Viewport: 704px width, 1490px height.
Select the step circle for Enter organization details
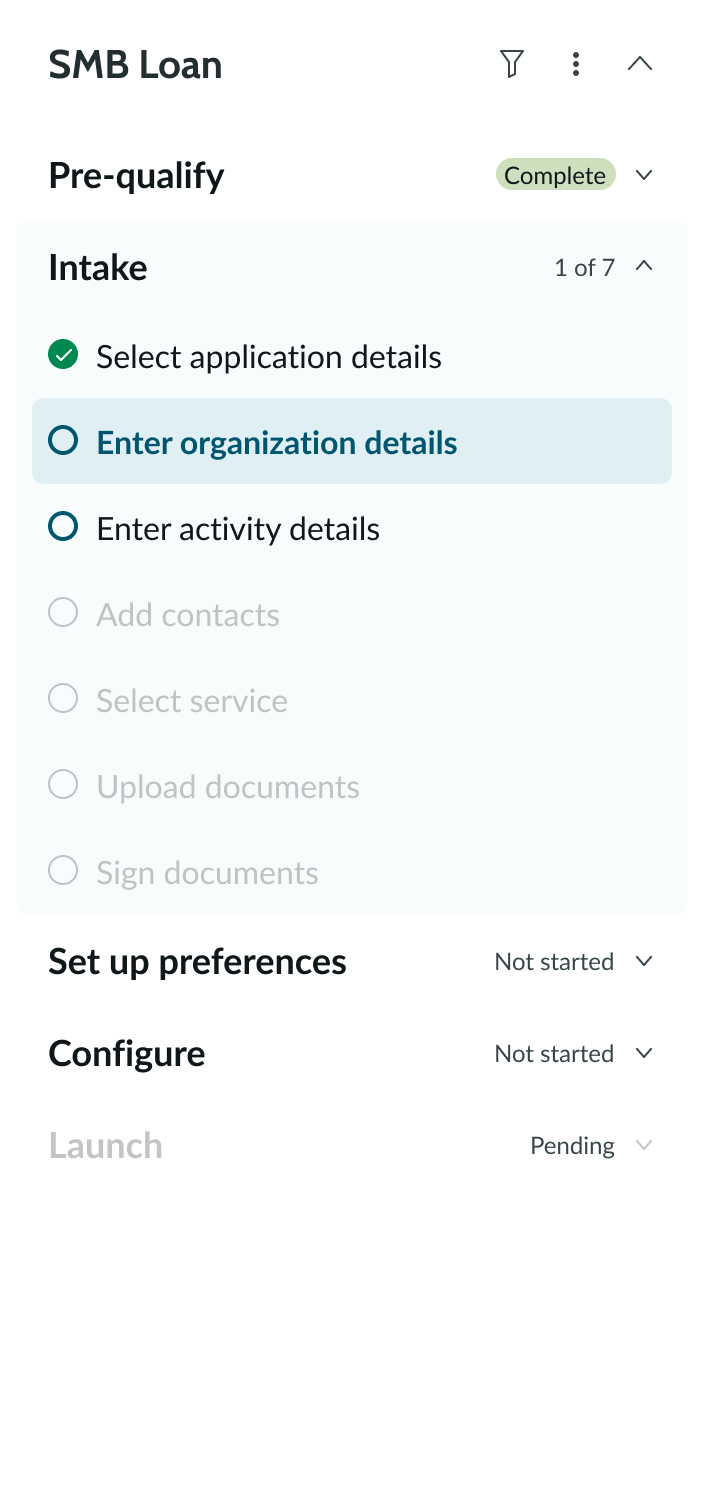tap(62, 440)
